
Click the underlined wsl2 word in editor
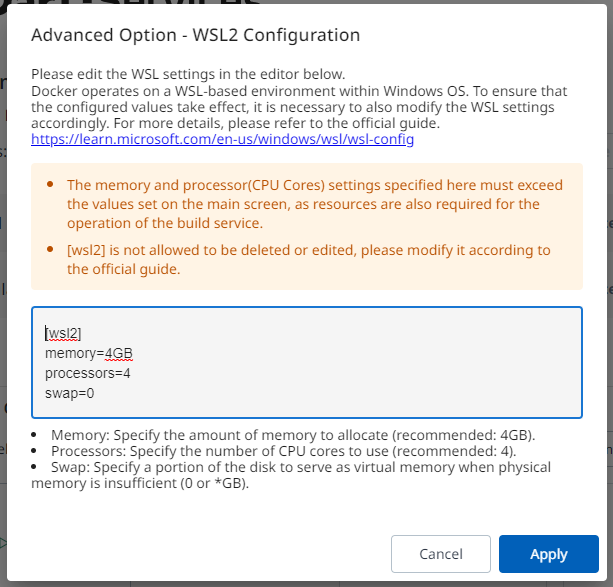click(64, 333)
